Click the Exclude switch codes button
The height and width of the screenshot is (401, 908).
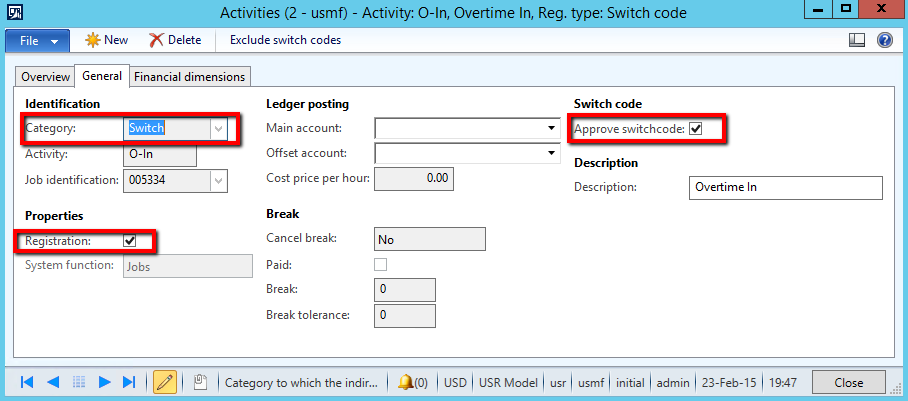(285, 40)
